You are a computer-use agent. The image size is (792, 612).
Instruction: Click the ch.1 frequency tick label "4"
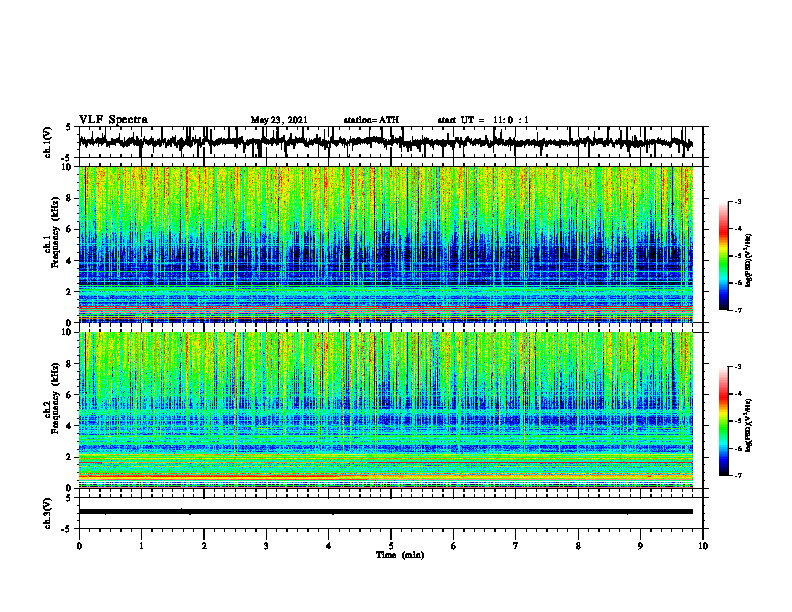click(70, 261)
